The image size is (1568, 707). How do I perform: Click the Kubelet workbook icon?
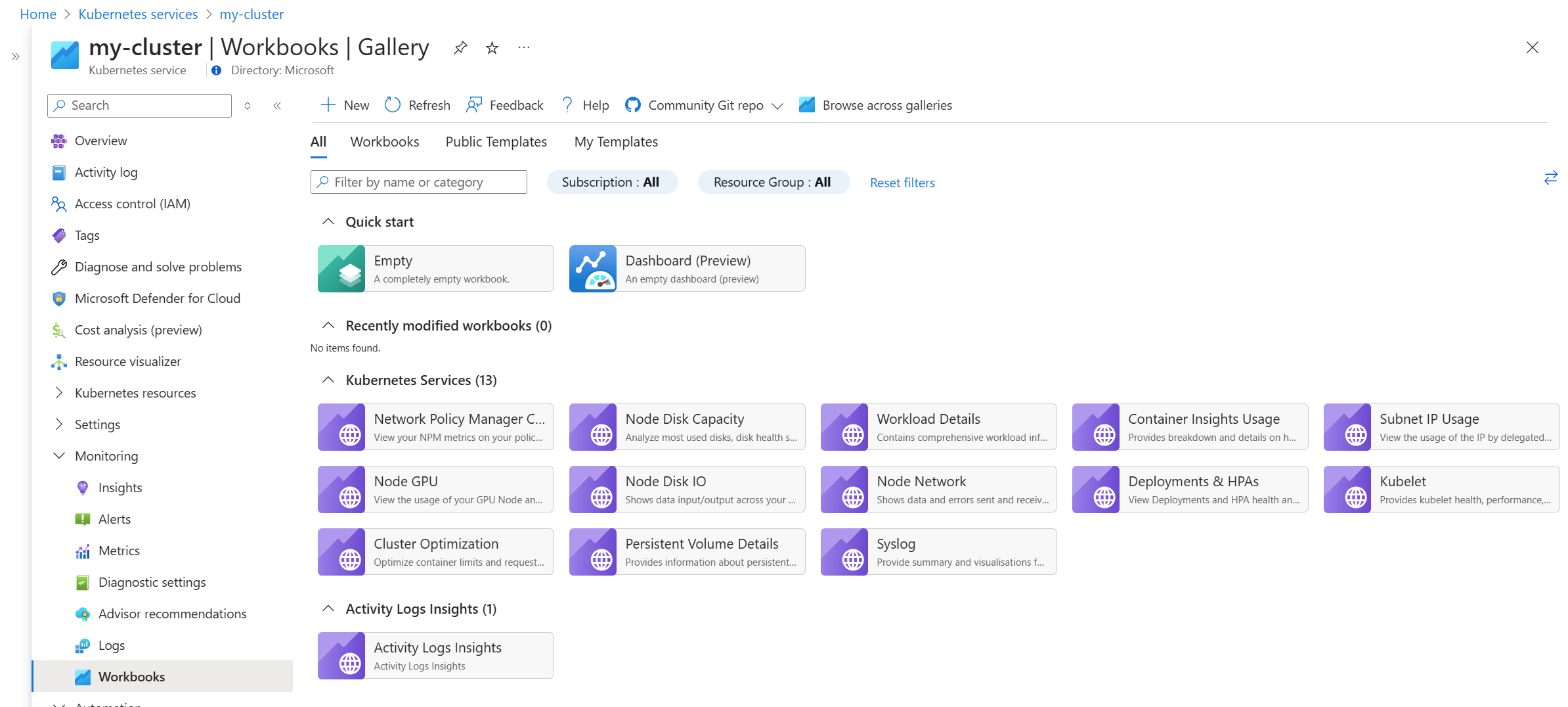[x=1347, y=490]
